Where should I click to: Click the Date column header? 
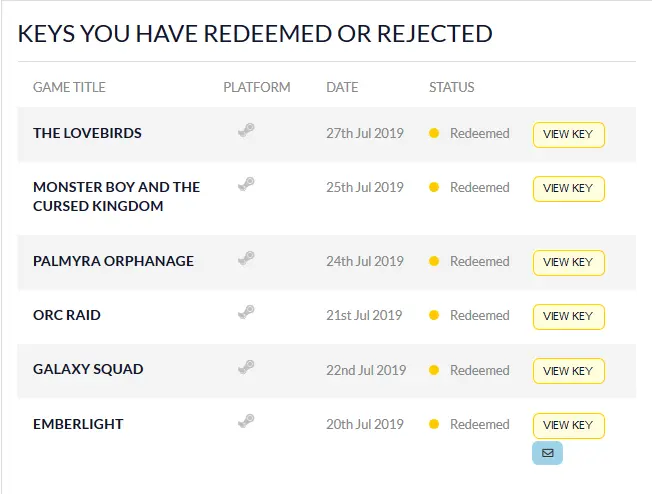[x=342, y=87]
